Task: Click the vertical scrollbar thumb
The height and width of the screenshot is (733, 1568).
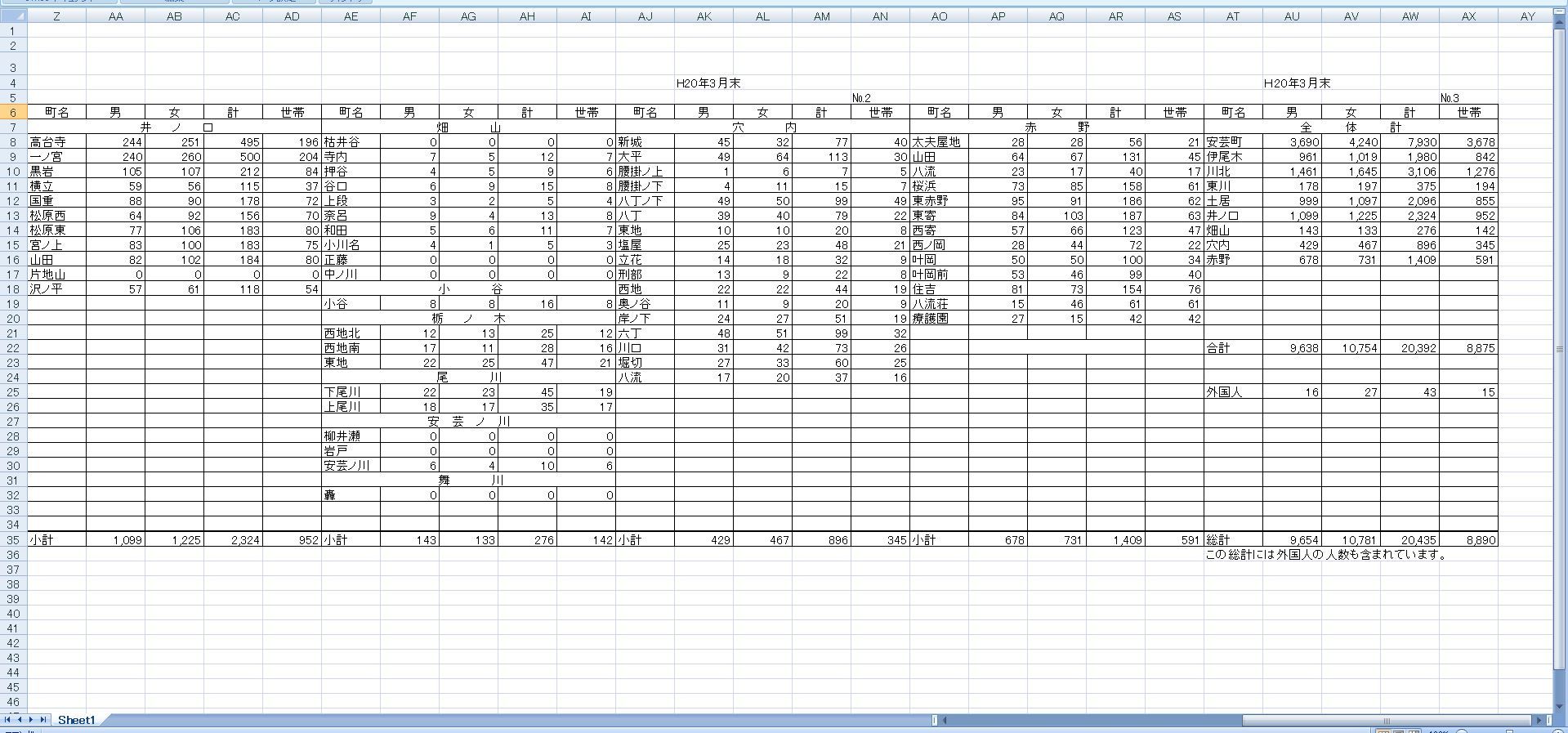Action: point(1561,349)
